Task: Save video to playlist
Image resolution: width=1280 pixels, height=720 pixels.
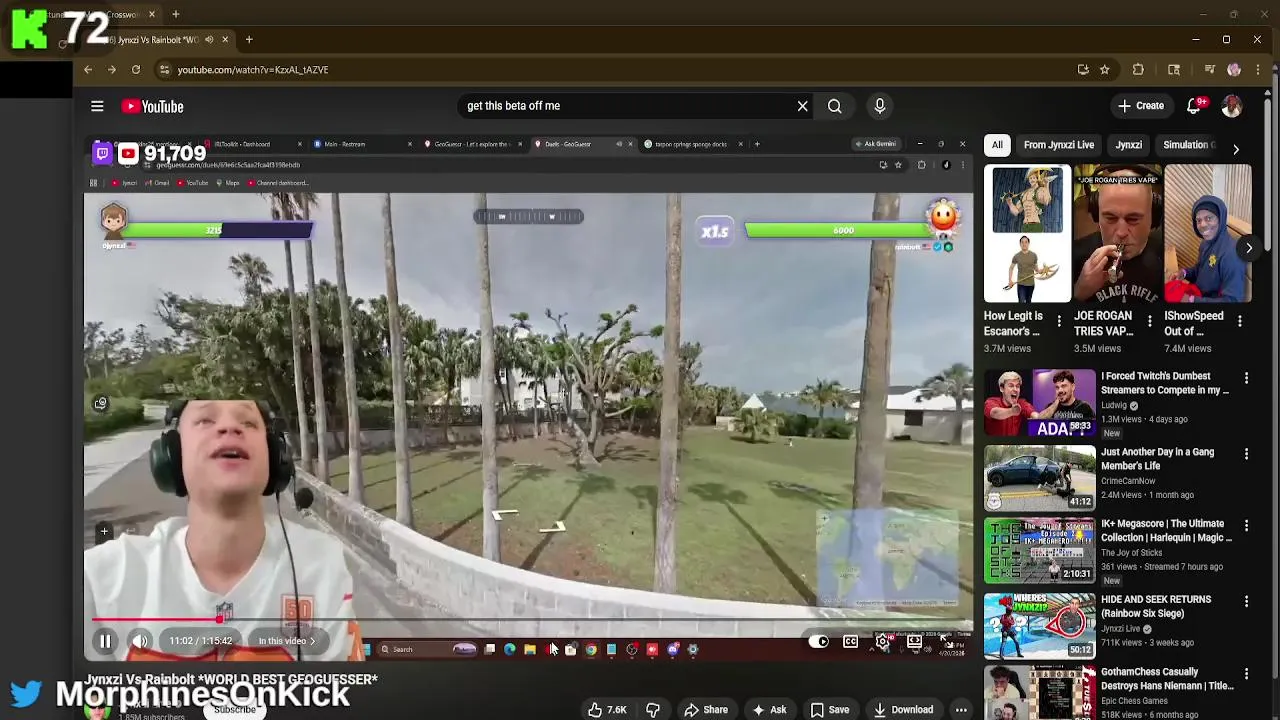Action: pyautogui.click(x=830, y=710)
